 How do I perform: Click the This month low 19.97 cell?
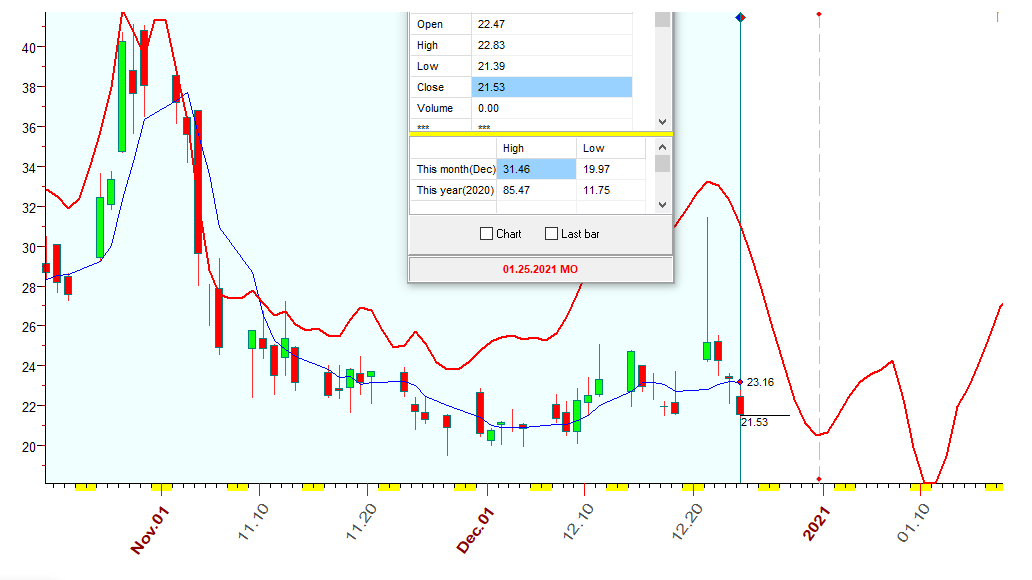pos(611,169)
